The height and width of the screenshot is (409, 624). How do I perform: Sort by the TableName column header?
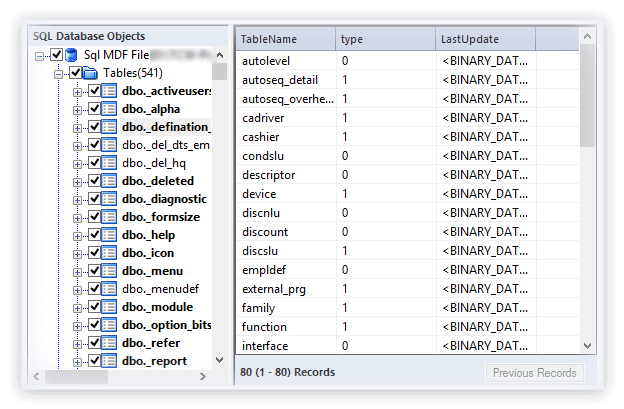(x=285, y=39)
